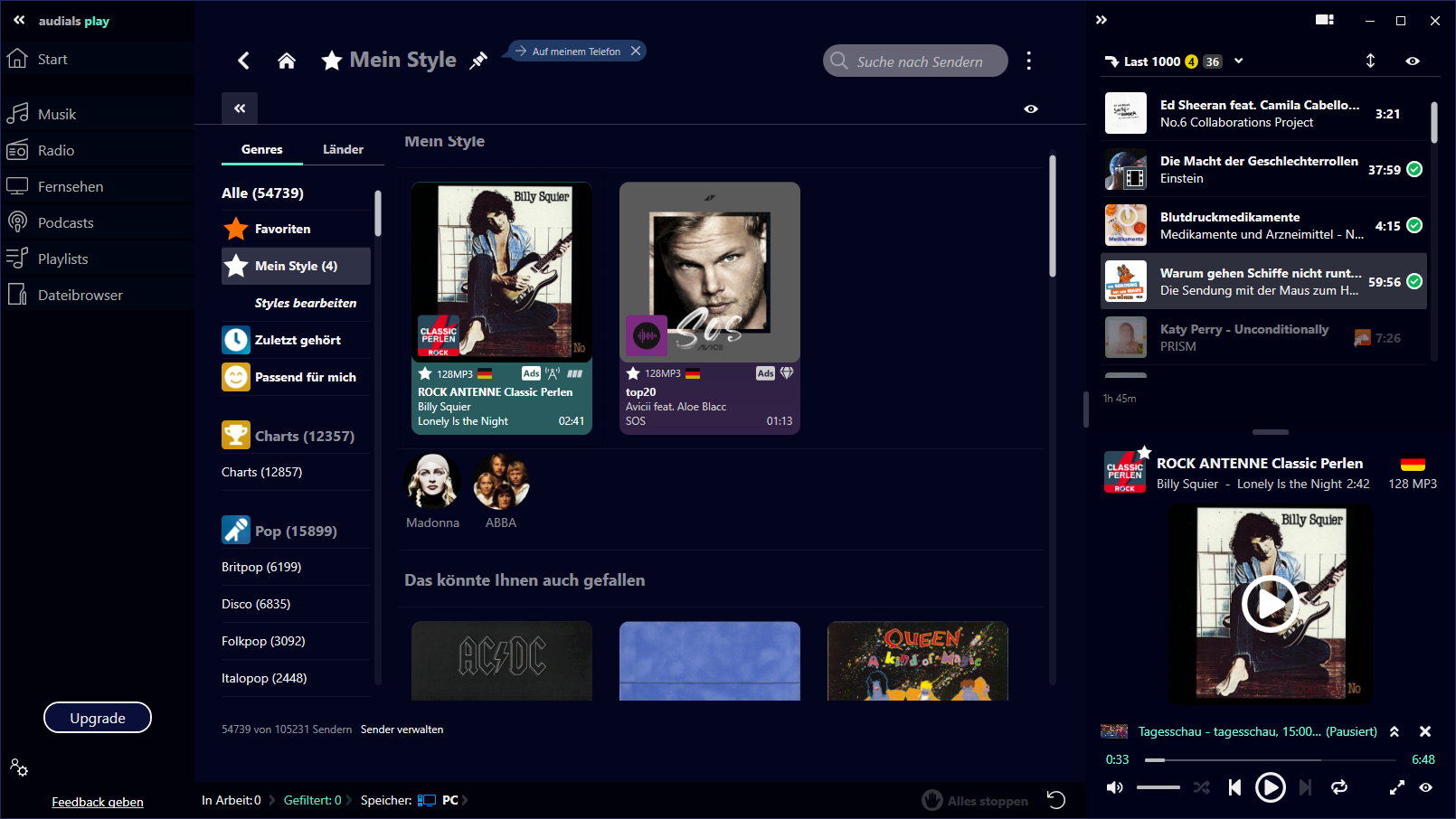Open the Favoriten list

[296, 229]
